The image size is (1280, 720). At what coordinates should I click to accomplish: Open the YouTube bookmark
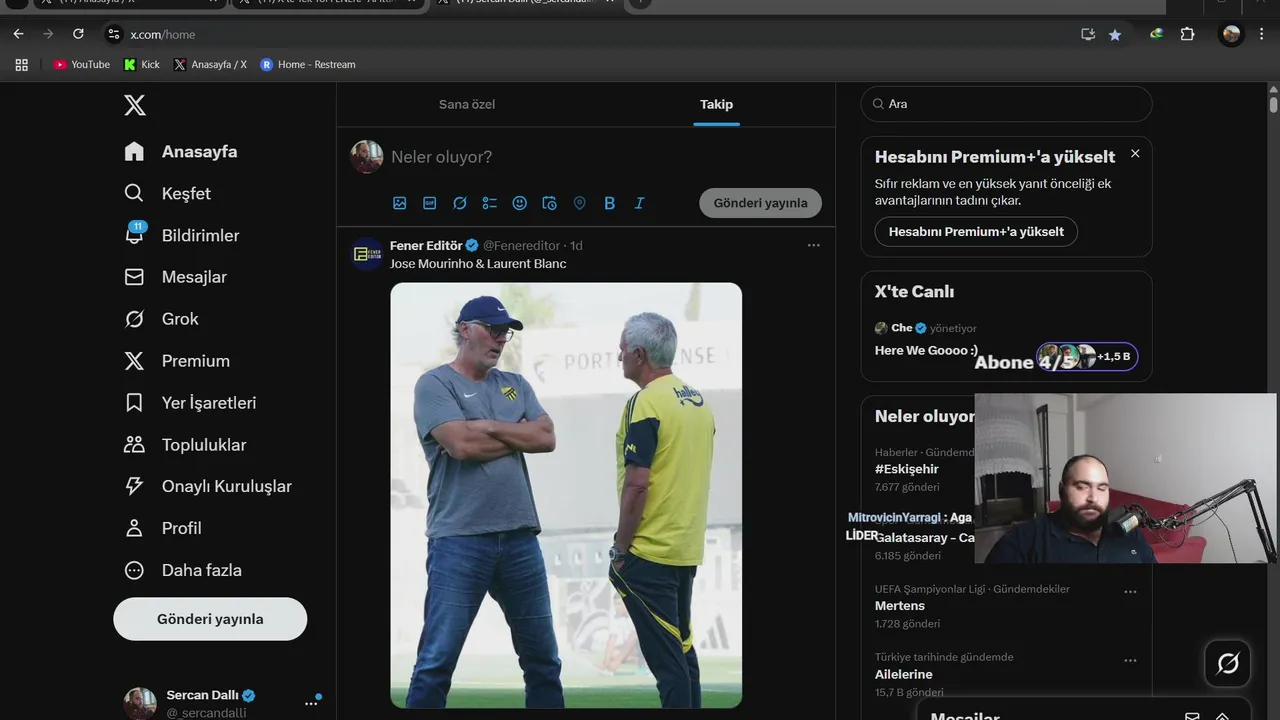[81, 64]
